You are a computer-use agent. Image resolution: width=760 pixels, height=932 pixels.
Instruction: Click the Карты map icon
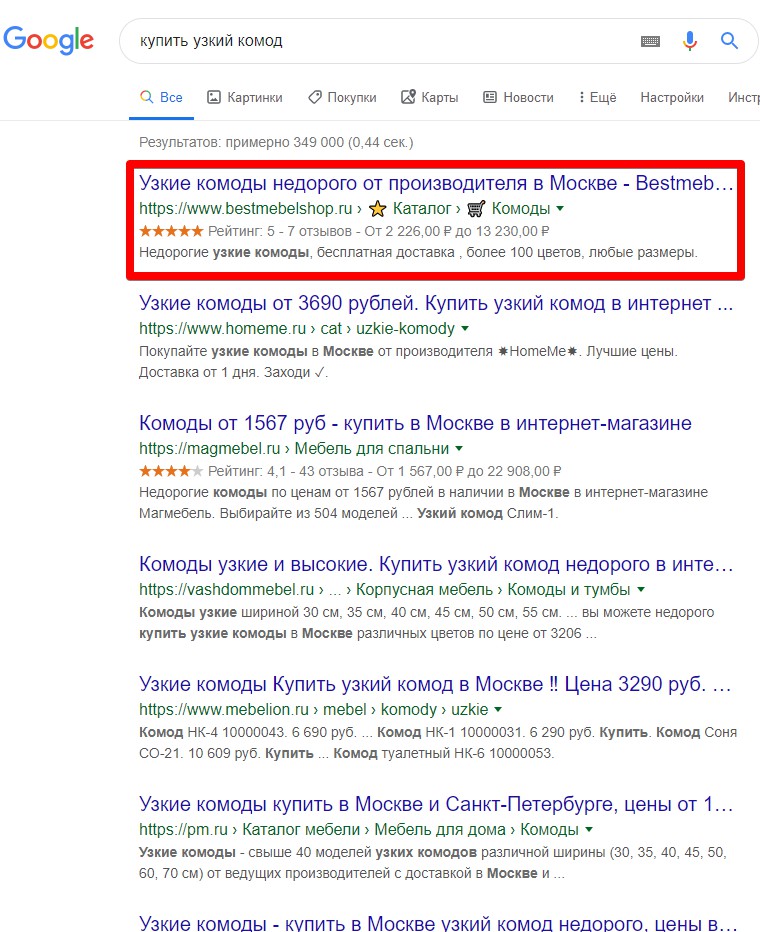coord(408,97)
